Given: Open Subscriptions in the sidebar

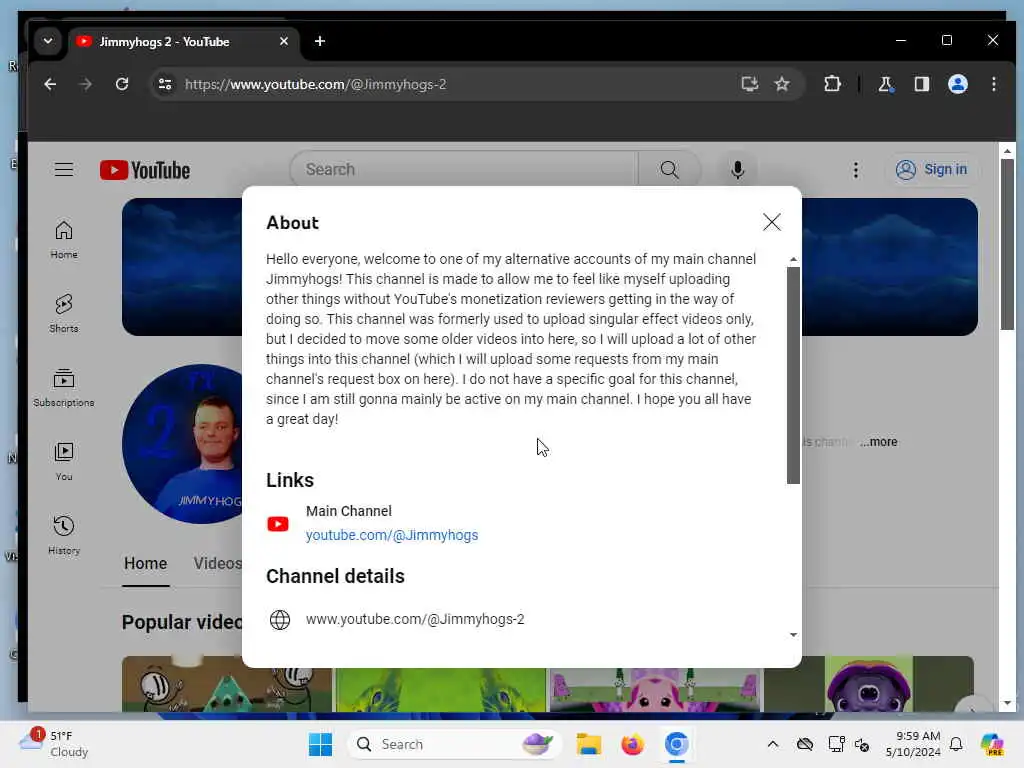Looking at the screenshot, I should pos(64,388).
